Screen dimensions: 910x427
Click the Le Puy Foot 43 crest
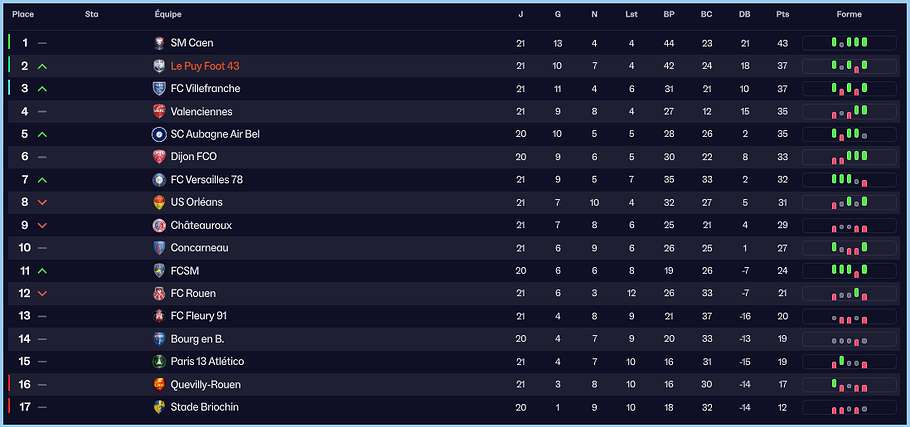tap(159, 66)
